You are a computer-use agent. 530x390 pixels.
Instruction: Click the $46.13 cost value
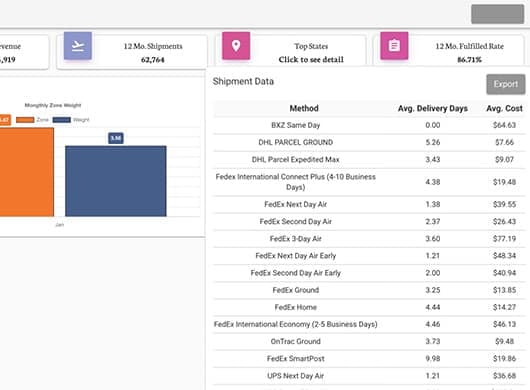pos(504,324)
